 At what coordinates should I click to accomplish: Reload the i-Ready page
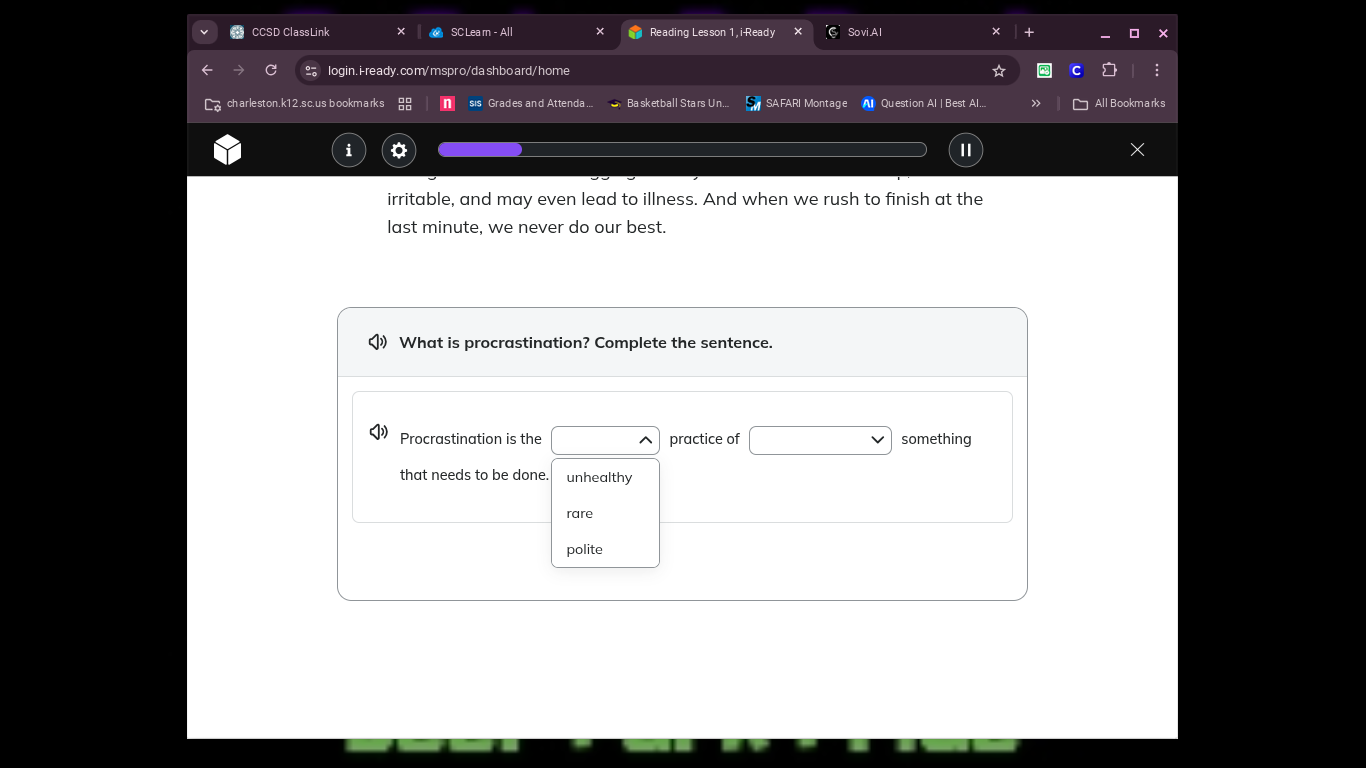tap(271, 70)
